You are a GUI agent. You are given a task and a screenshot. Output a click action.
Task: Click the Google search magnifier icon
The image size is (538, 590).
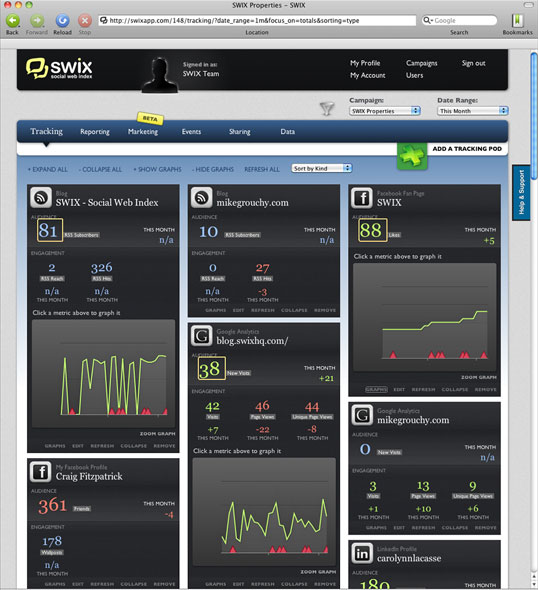coord(427,20)
